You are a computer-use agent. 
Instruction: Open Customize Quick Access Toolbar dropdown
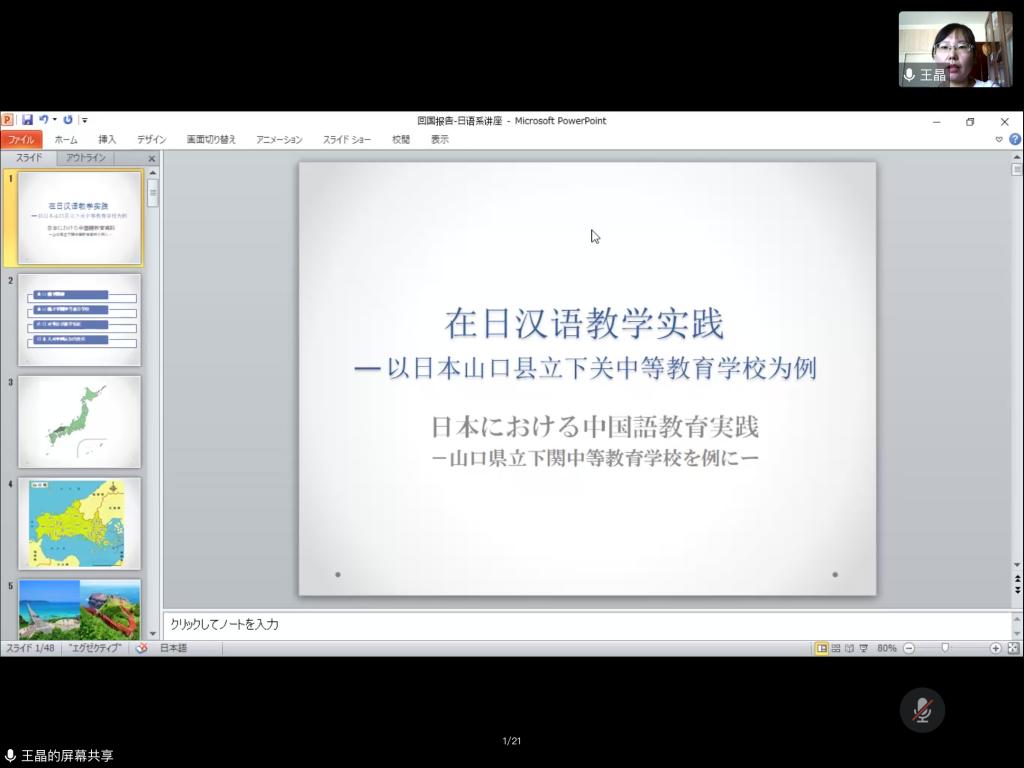[x=85, y=121]
